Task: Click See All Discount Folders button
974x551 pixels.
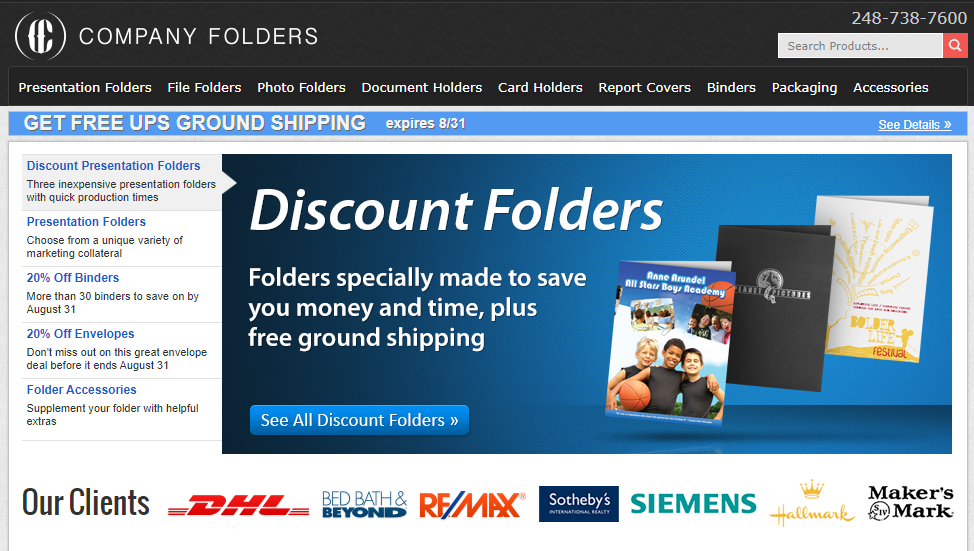Action: 359,420
